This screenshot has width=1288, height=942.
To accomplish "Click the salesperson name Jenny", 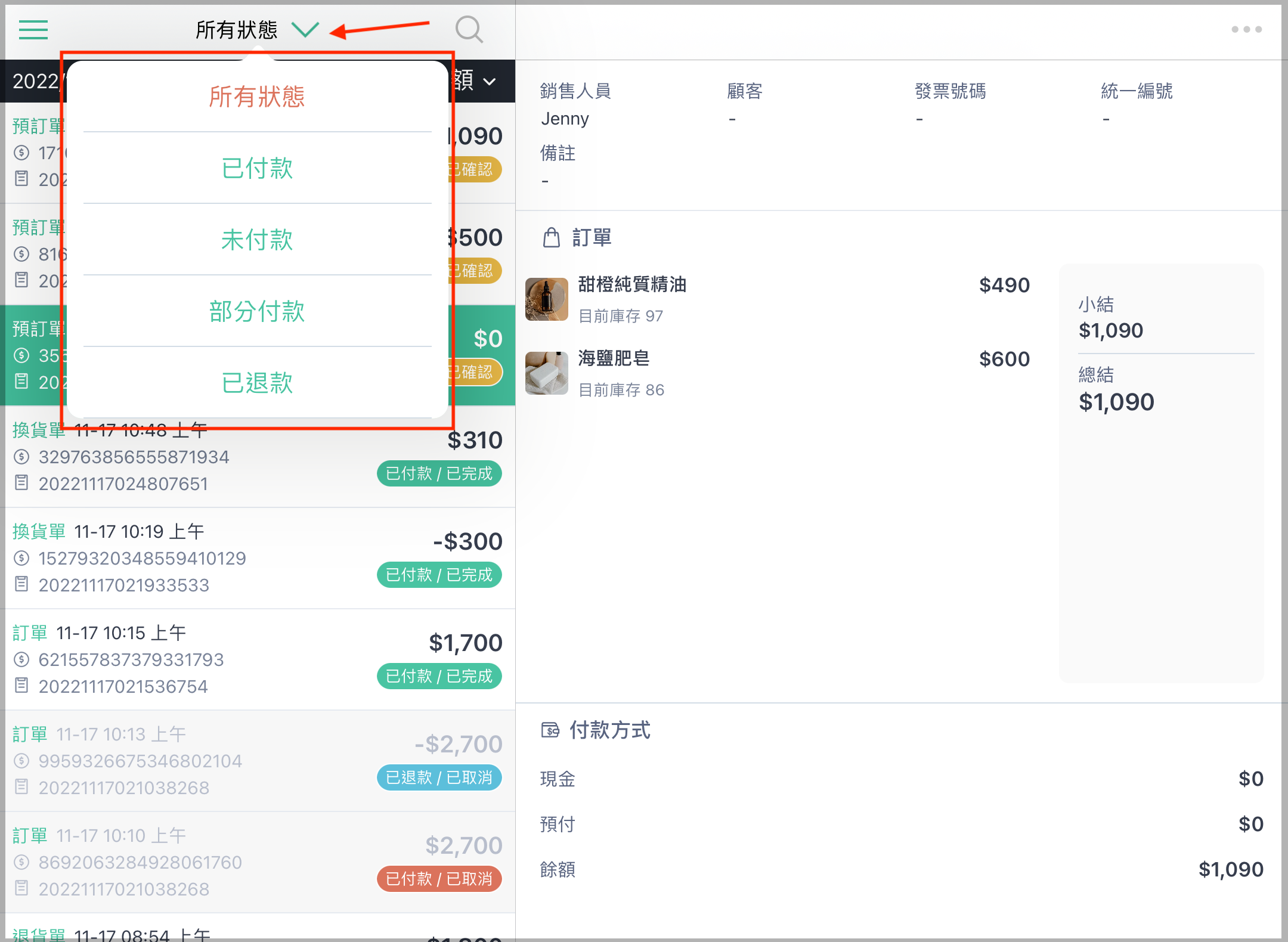I will [565, 119].
